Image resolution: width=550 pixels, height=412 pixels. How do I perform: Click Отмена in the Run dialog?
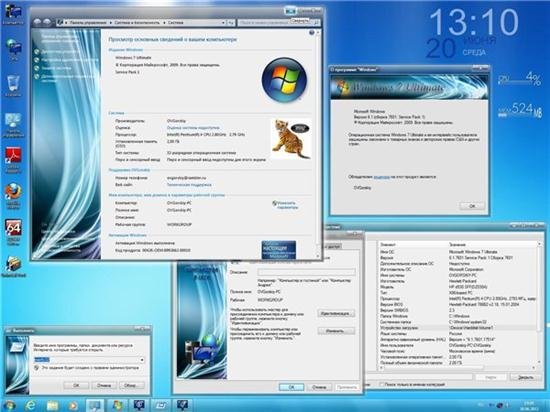tap(104, 385)
